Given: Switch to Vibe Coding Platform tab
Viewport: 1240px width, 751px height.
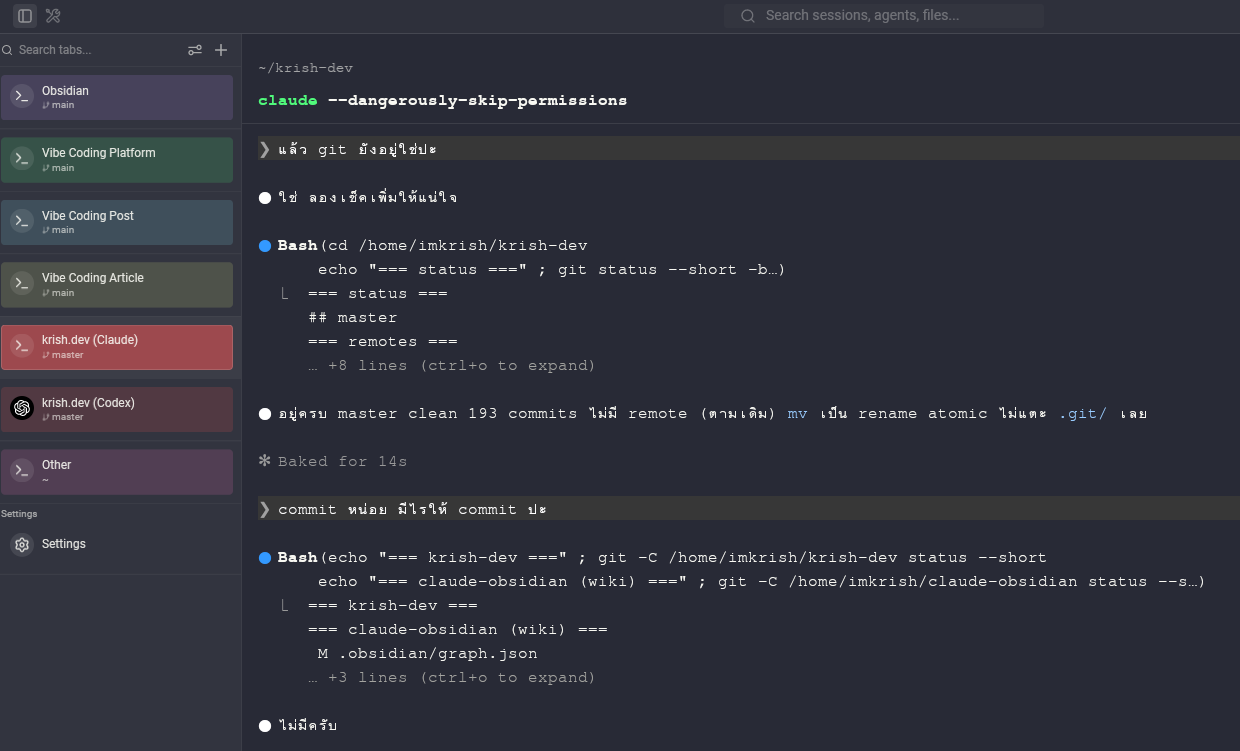Looking at the screenshot, I should pyautogui.click(x=117, y=160).
